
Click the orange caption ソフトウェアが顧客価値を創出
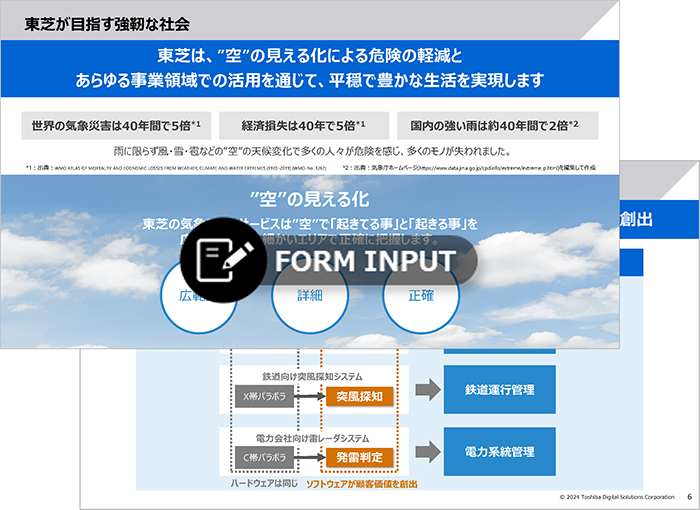point(362,484)
